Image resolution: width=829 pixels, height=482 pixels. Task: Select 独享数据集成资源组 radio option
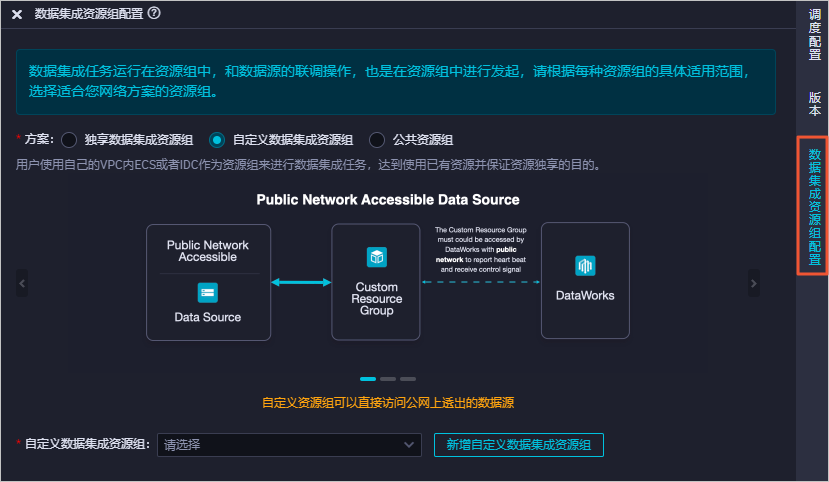pos(69,140)
